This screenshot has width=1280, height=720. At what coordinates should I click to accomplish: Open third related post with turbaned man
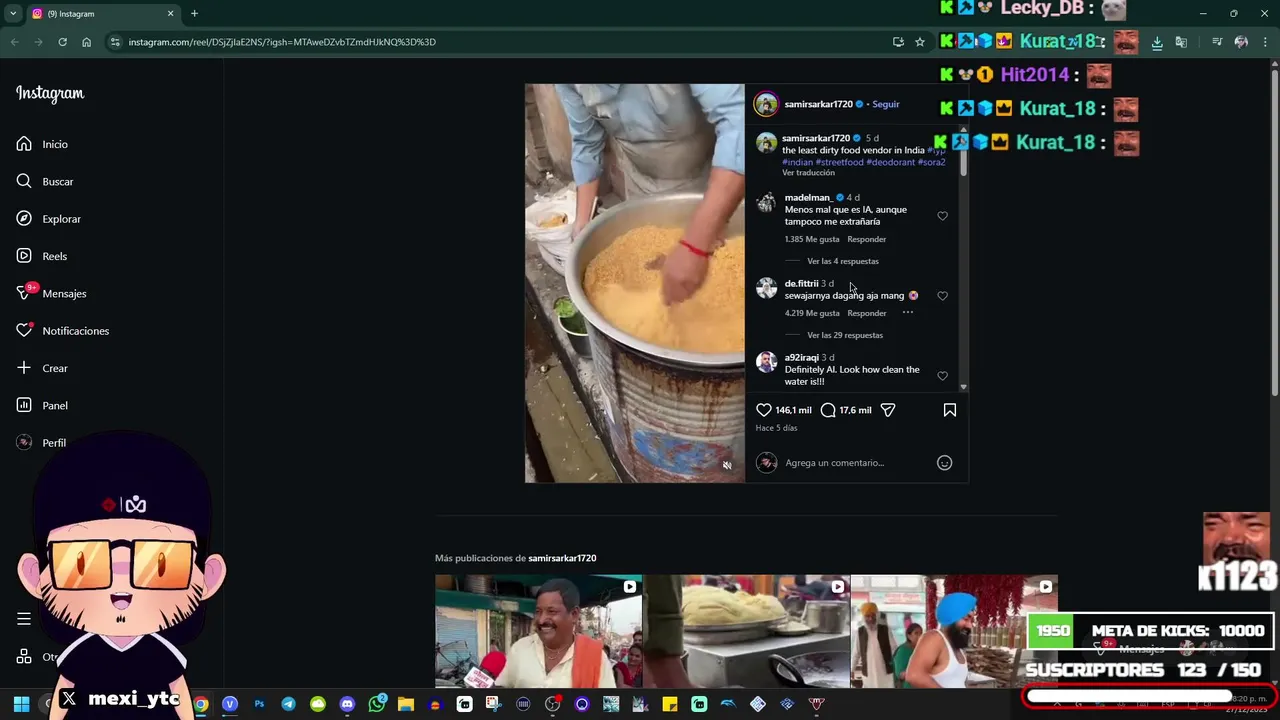pyautogui.click(x=954, y=631)
